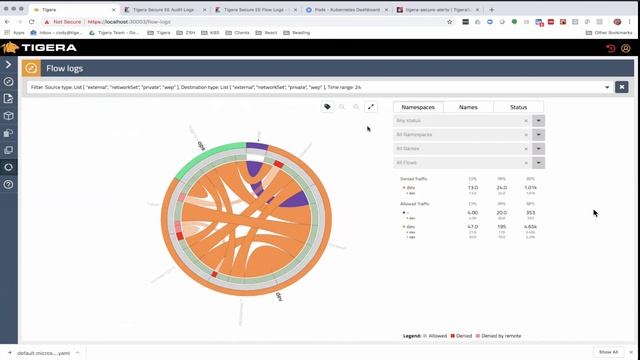Open the user account icon in the header
This screenshot has height=360, width=640.
(625, 49)
